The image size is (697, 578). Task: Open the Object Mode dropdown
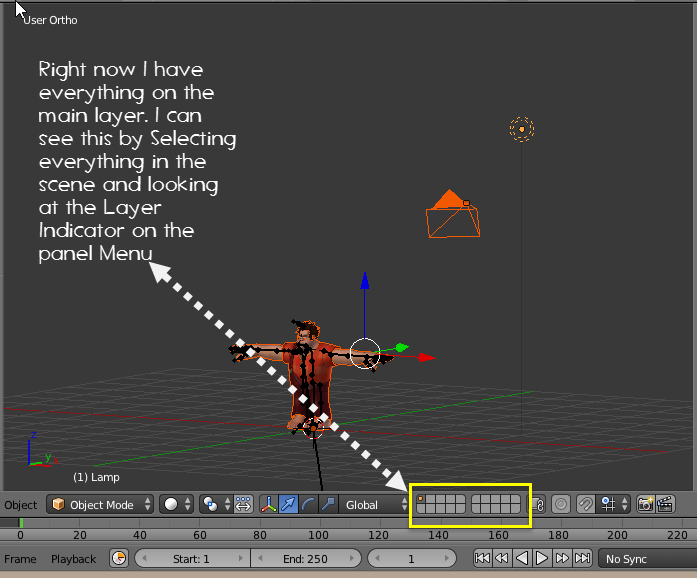pos(100,505)
